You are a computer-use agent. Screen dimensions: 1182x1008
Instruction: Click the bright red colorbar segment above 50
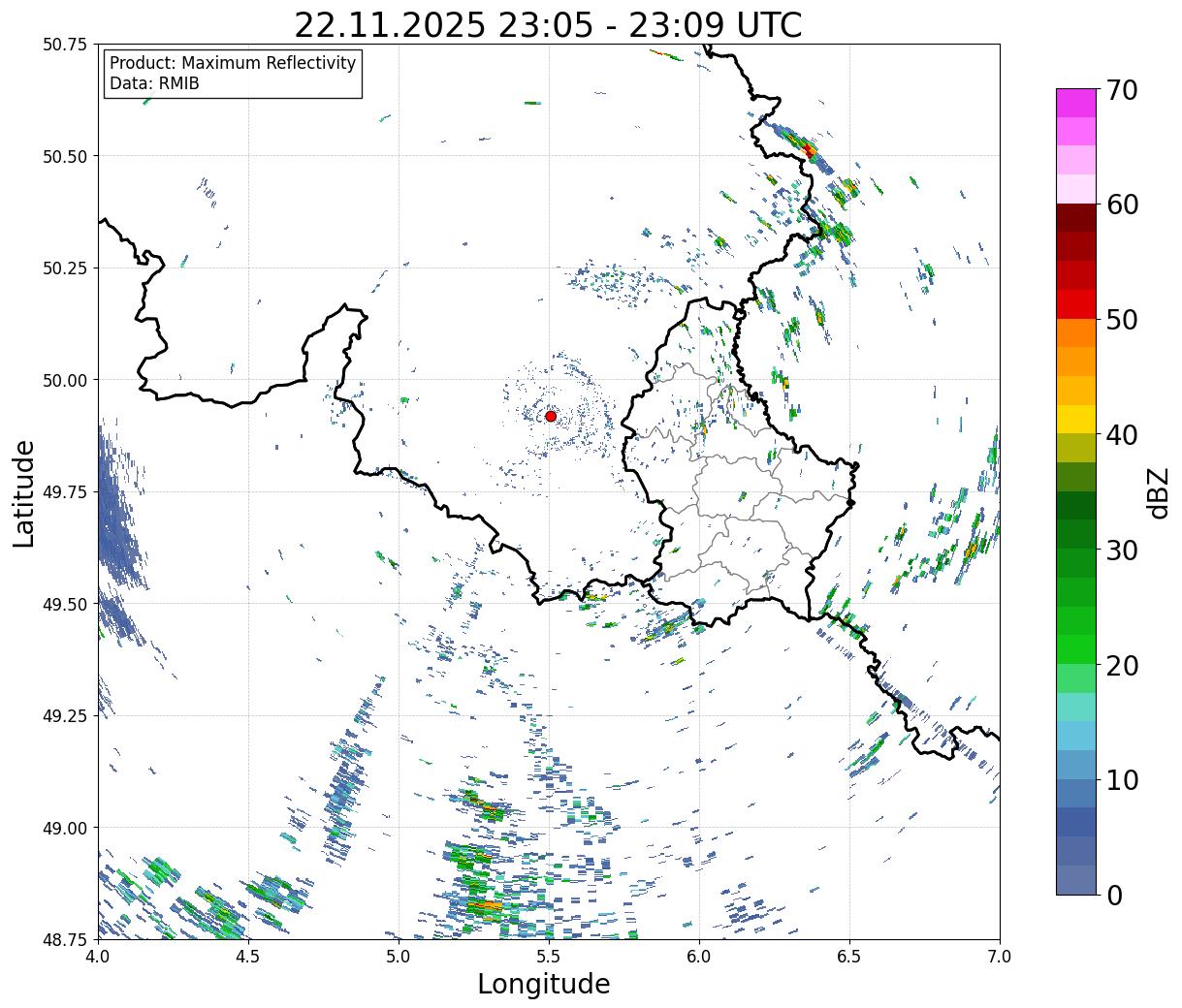(1076, 303)
